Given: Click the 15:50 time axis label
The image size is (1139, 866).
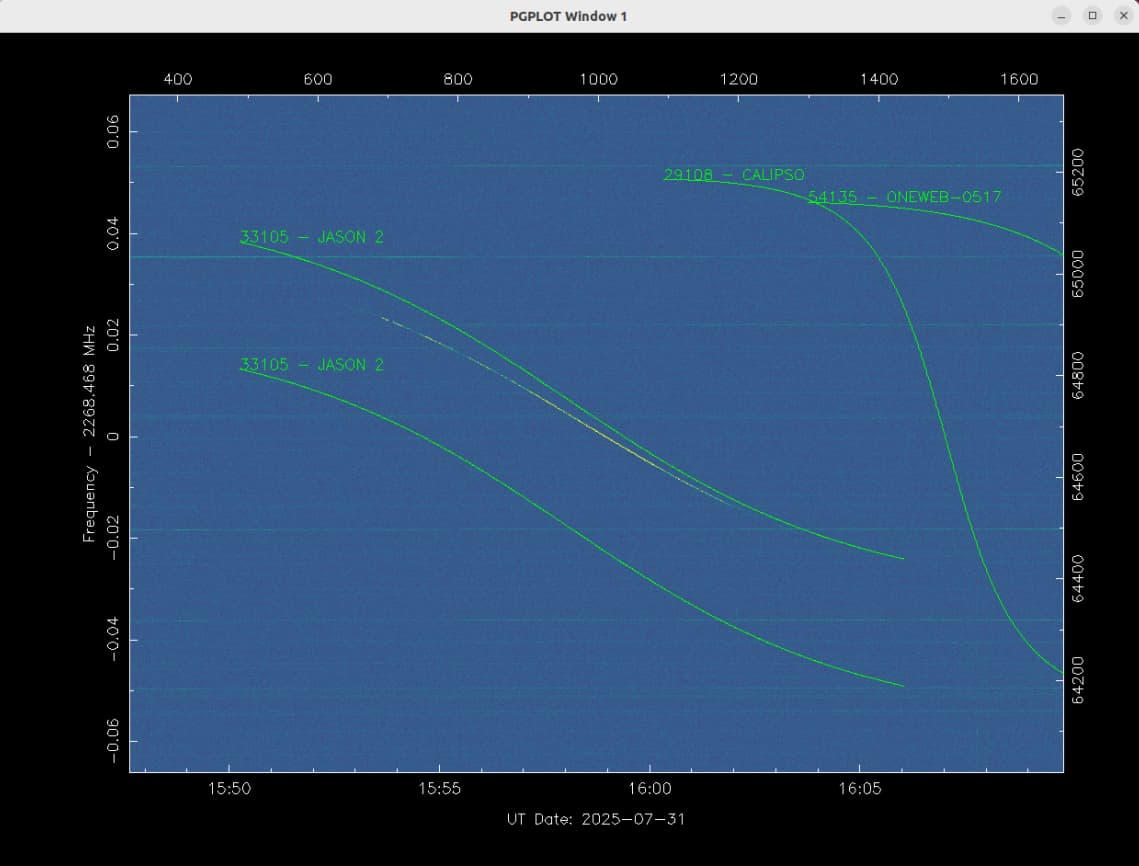Looking at the screenshot, I should pyautogui.click(x=230, y=789).
